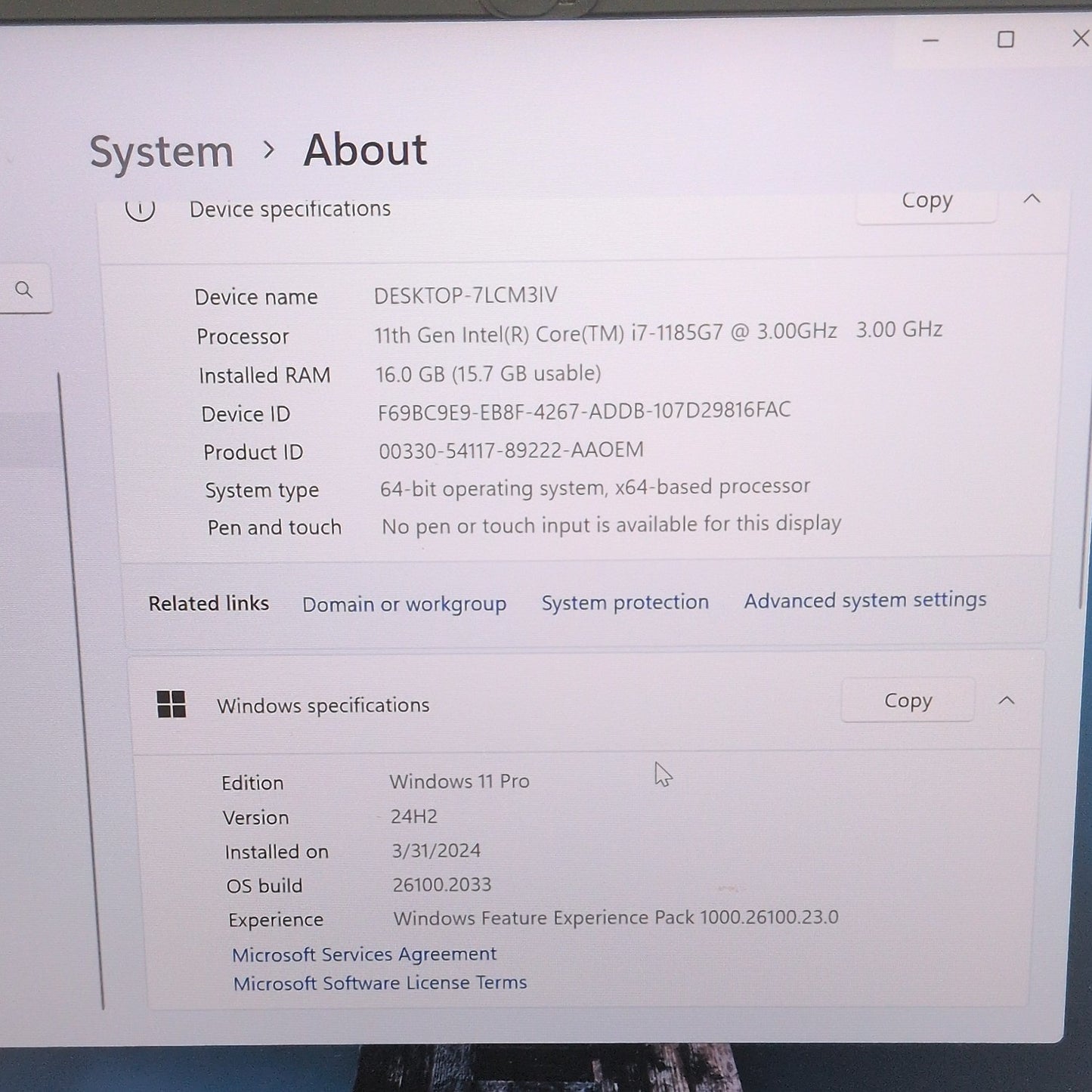This screenshot has height=1092, width=1092.
Task: Collapse the Device specifications section
Action: (1032, 199)
